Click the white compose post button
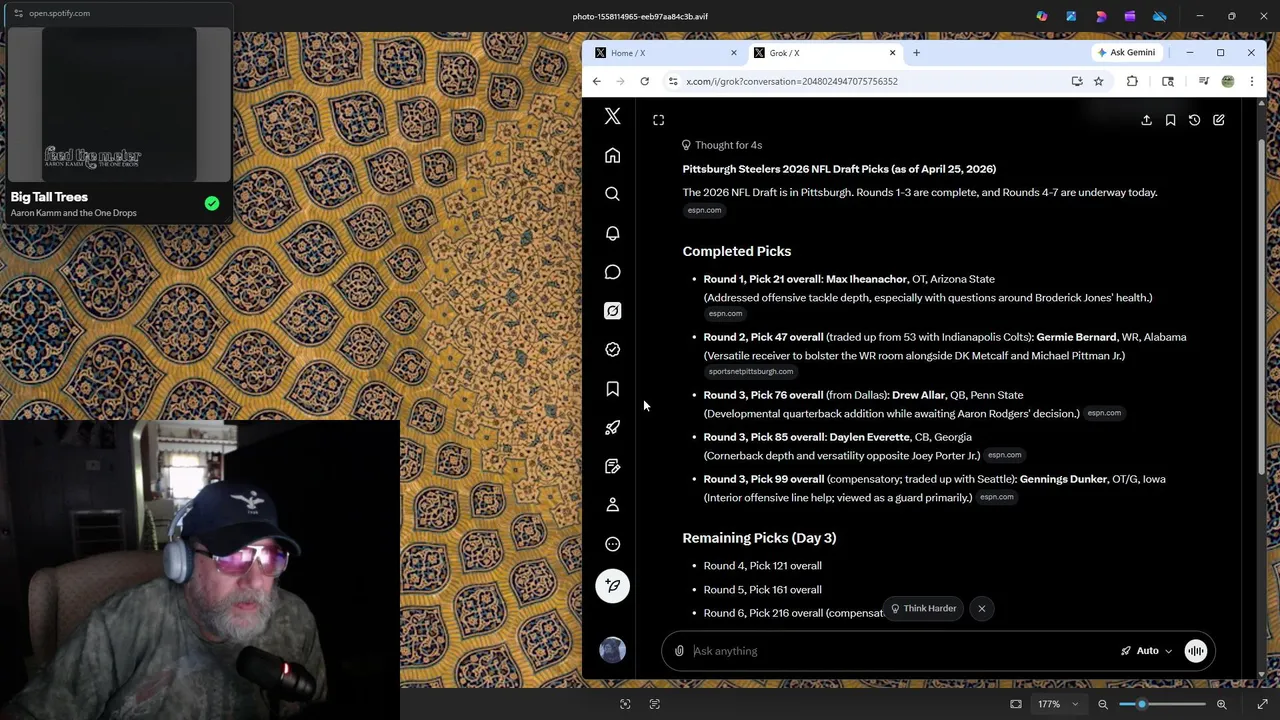Screen dimensions: 1280x720 pos(612,586)
